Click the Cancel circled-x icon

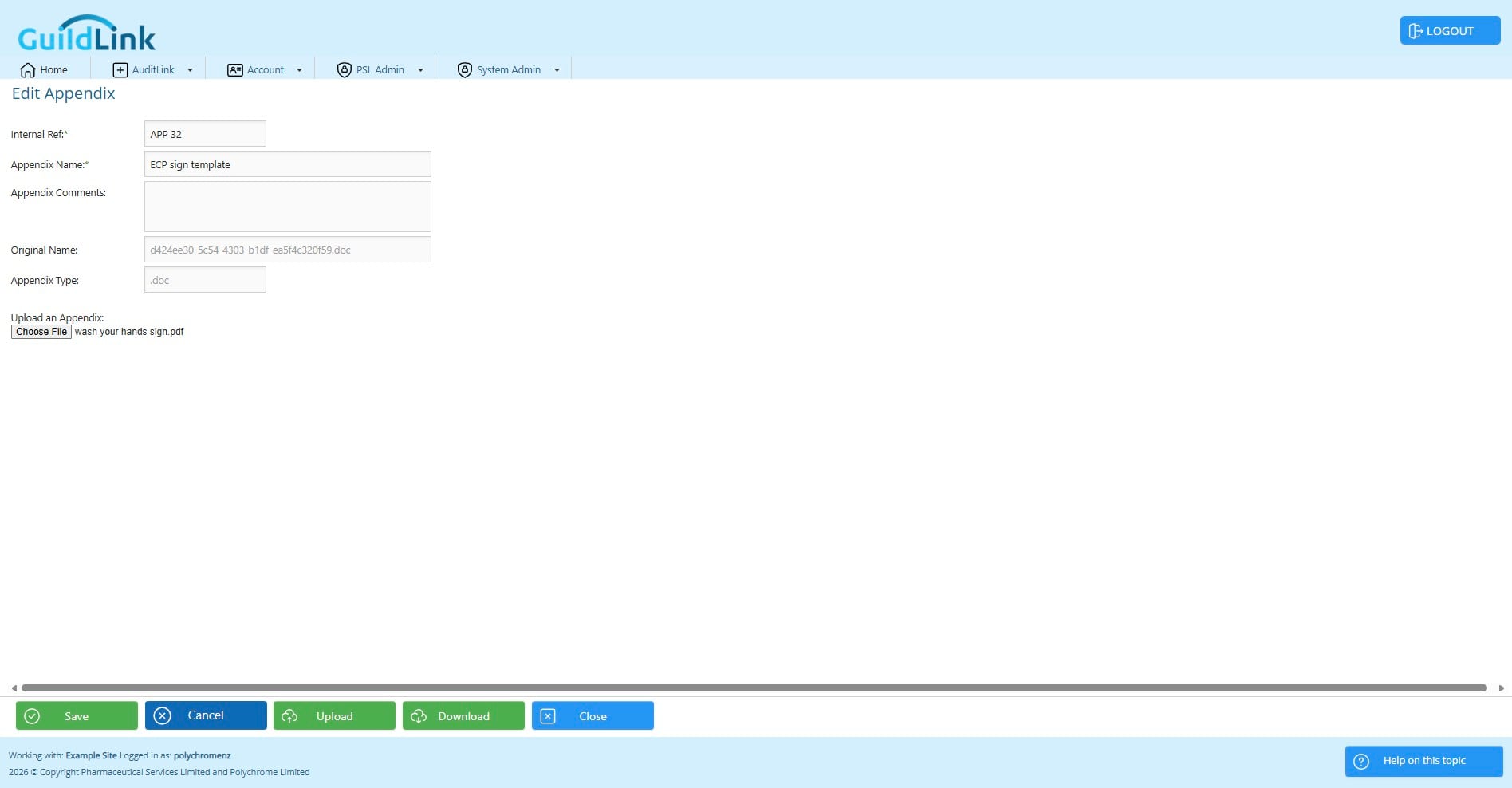coord(162,716)
